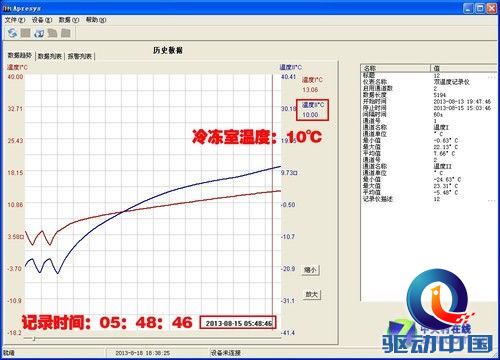Click the grayed icon between the two blue toolbar icons

click(26, 33)
